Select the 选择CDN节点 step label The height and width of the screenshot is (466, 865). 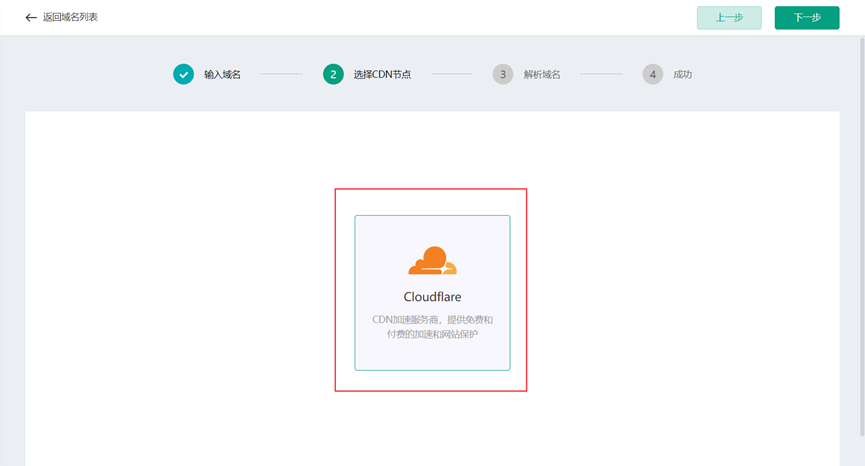382,74
